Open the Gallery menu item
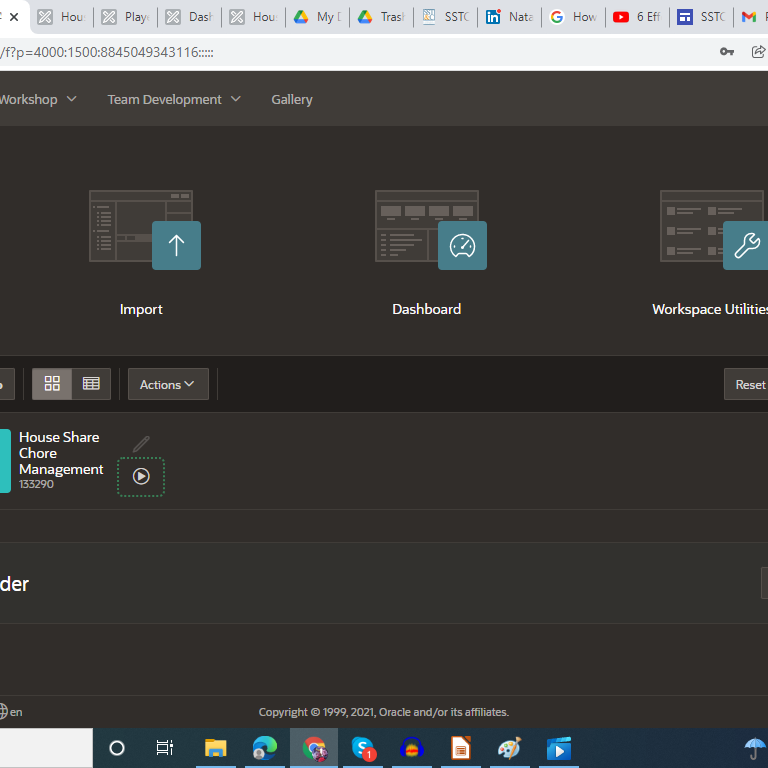The width and height of the screenshot is (768, 768). [x=292, y=99]
